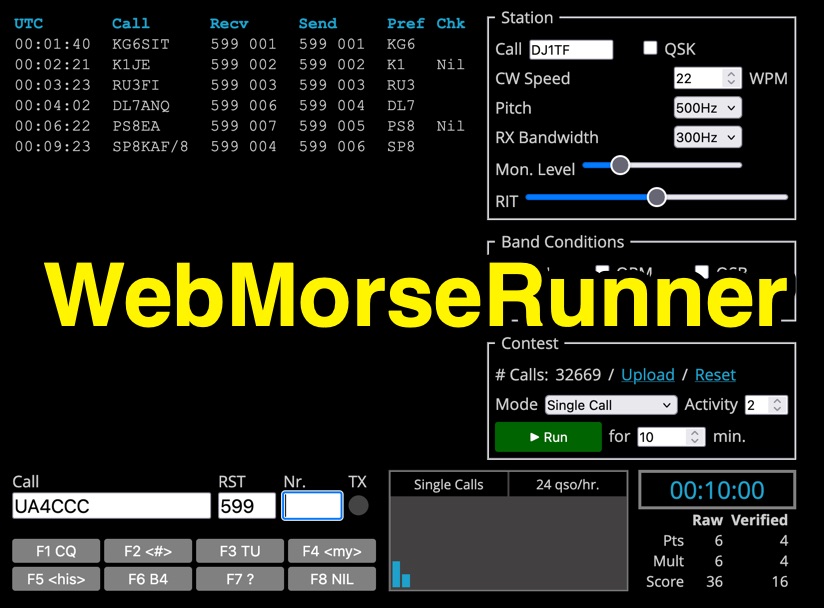Click the 24 qso/hr. rate label
This screenshot has width=824, height=608.
pos(568,485)
